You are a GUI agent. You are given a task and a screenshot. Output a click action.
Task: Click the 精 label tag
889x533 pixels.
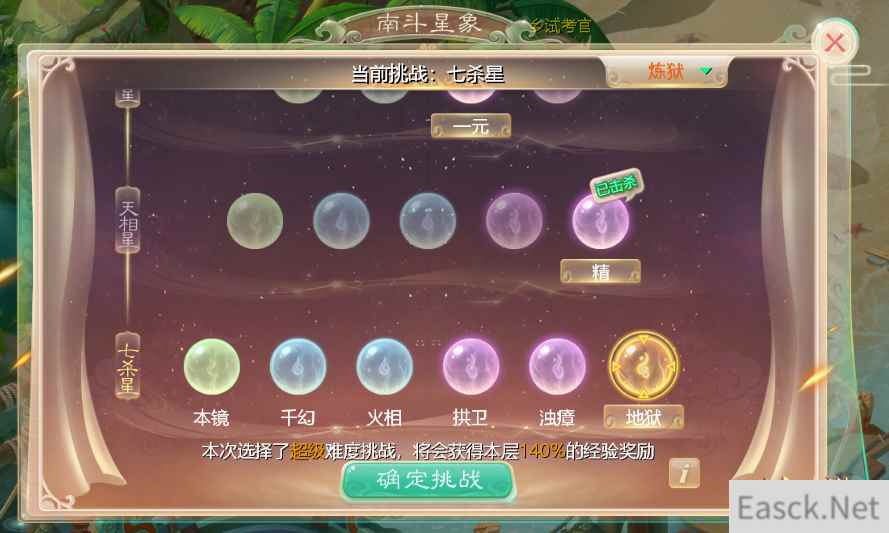600,272
